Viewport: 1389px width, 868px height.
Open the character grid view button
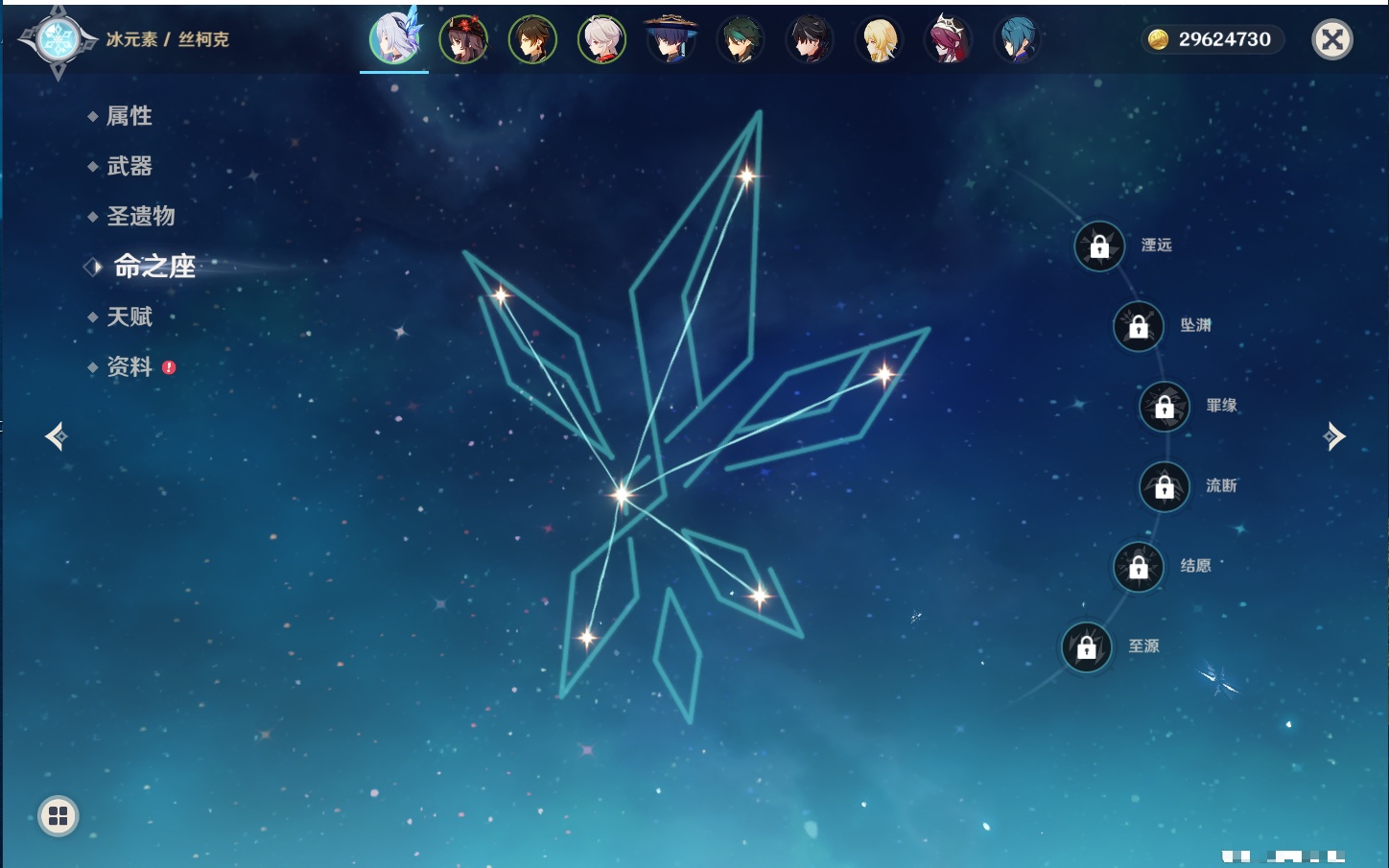[59, 816]
